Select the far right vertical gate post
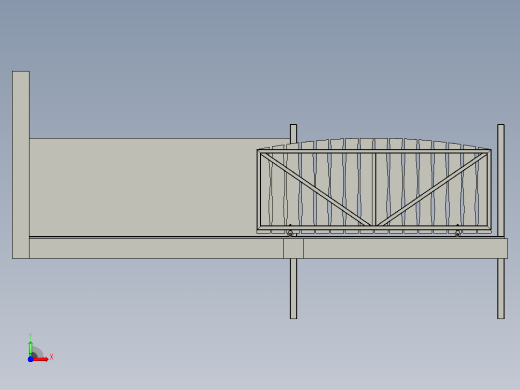Image resolution: width=520 pixels, height=390 pixels. point(501,180)
